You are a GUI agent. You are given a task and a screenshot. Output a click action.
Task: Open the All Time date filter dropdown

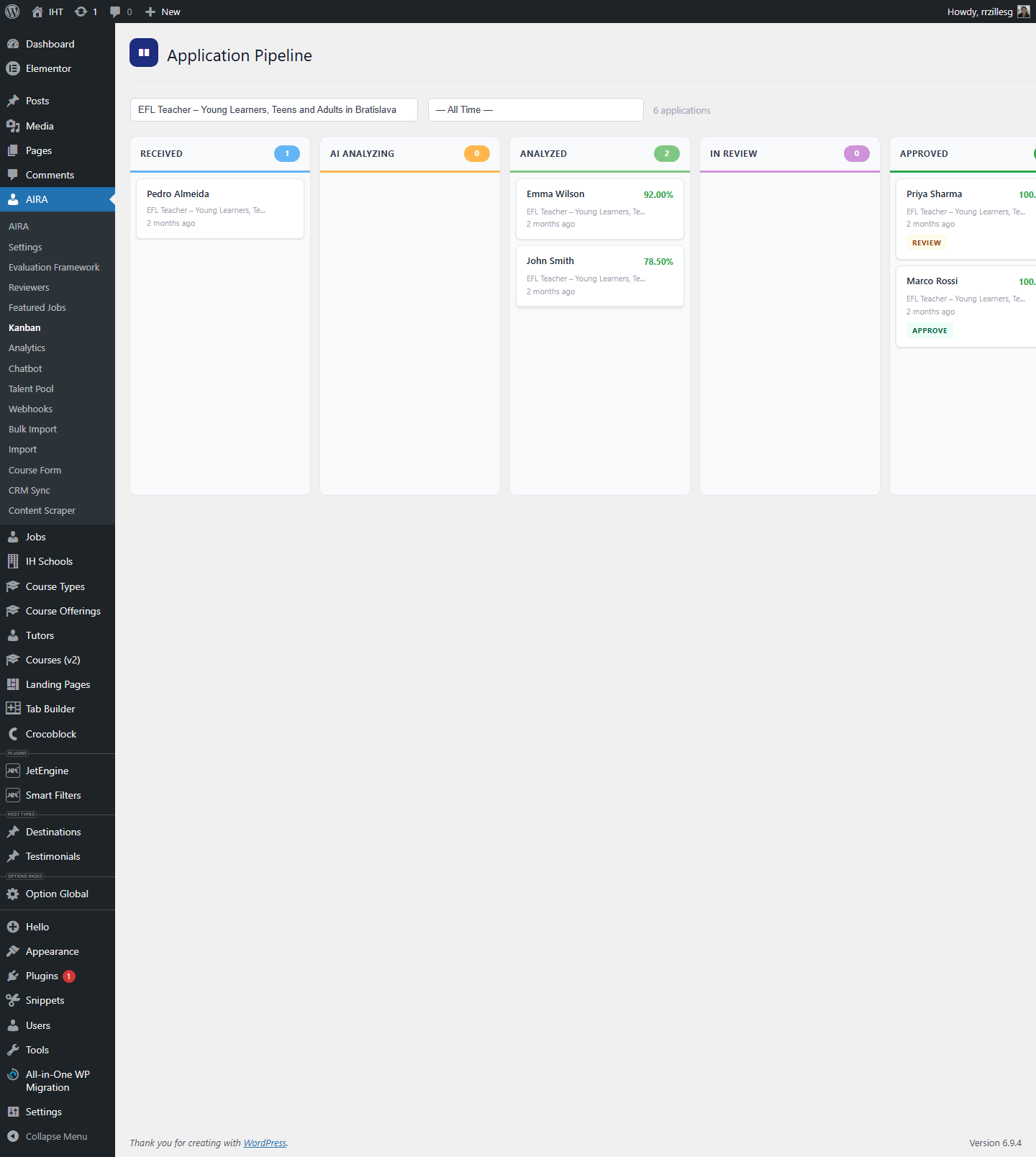[x=535, y=109]
